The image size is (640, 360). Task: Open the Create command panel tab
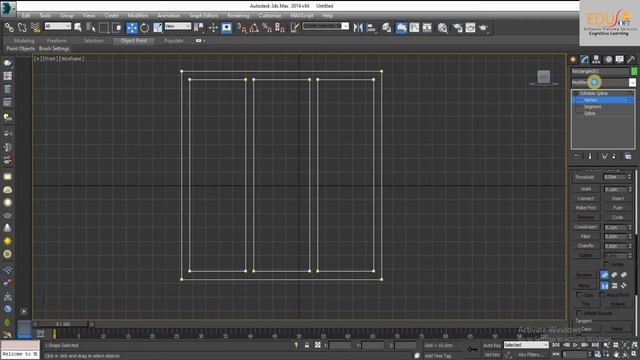click(573, 60)
